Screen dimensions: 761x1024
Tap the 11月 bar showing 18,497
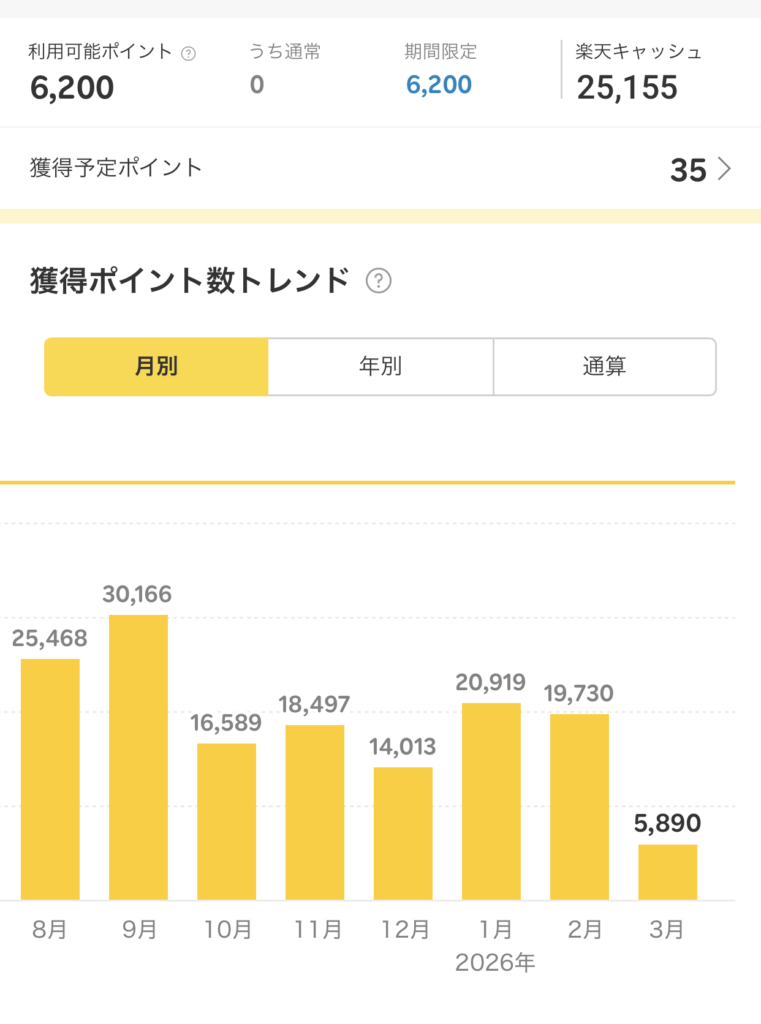pos(315,812)
